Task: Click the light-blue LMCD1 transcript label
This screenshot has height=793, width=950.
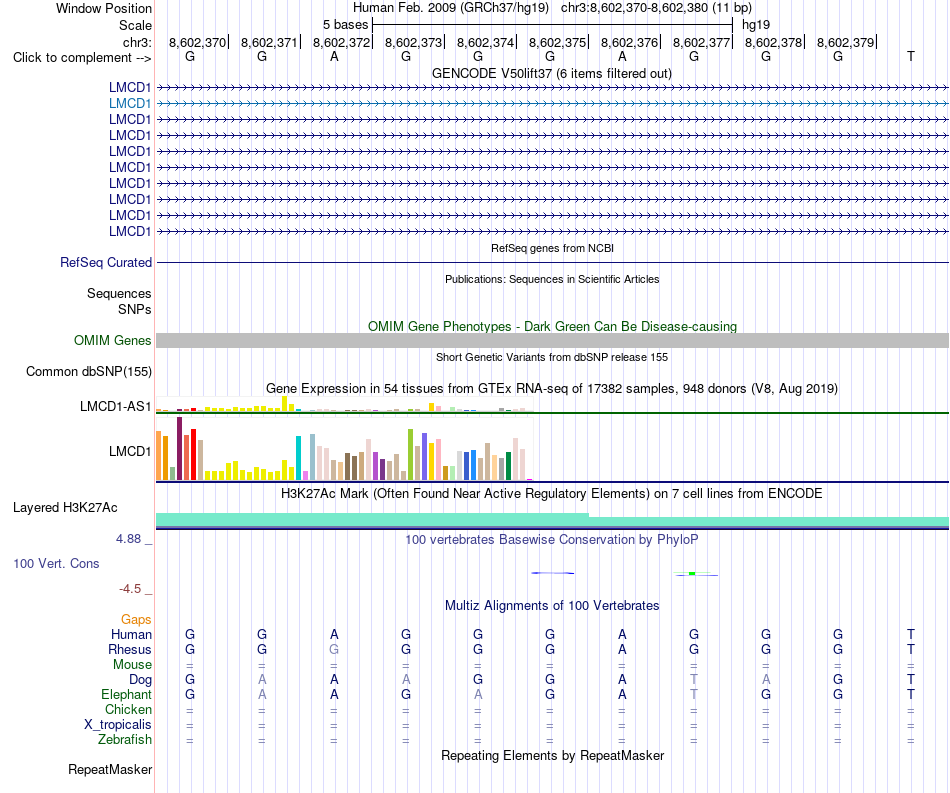Action: click(x=130, y=104)
